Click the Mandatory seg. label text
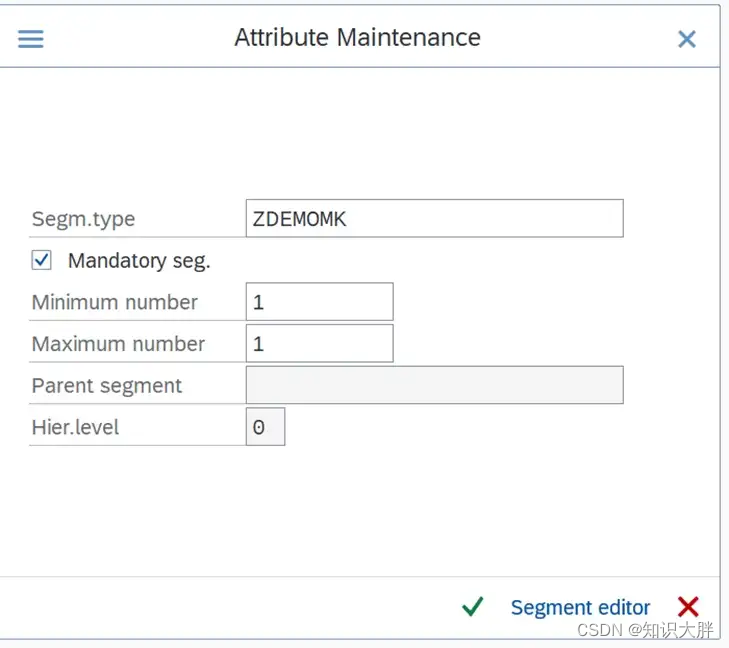Screen dimensions: 729x648 point(139,261)
